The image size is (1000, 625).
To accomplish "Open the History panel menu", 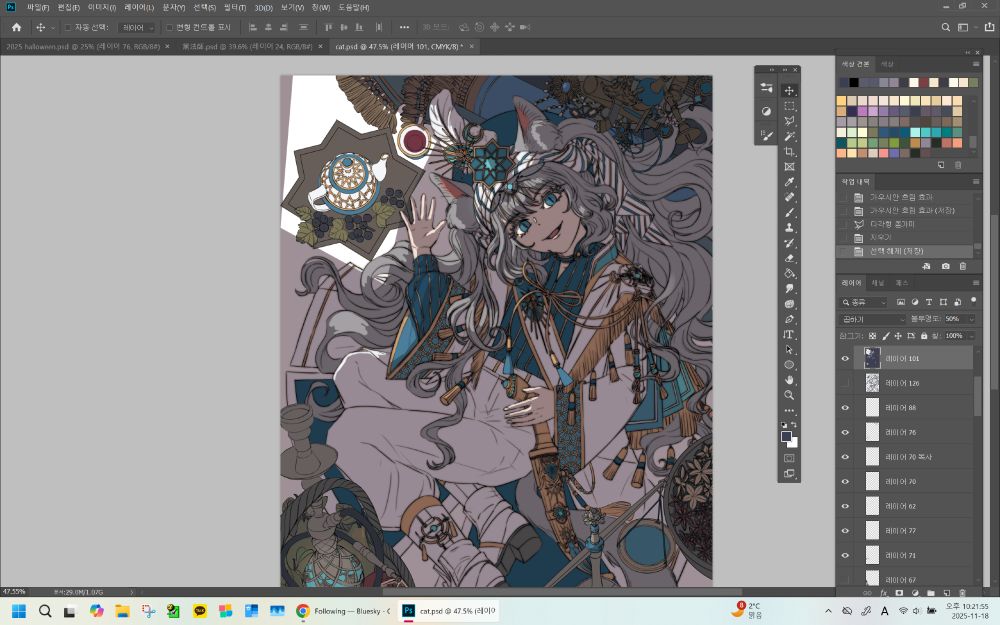I will coord(975,182).
